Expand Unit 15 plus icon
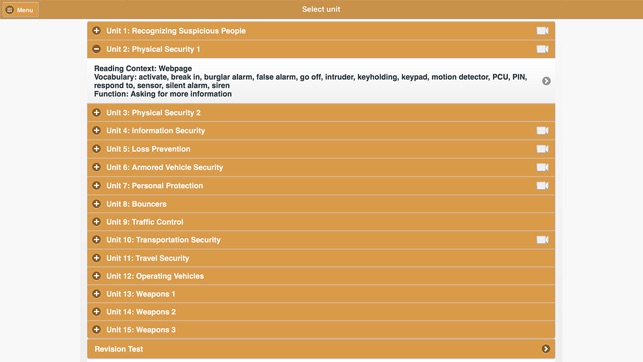Screen dimensions: 643x362 tap(96, 330)
